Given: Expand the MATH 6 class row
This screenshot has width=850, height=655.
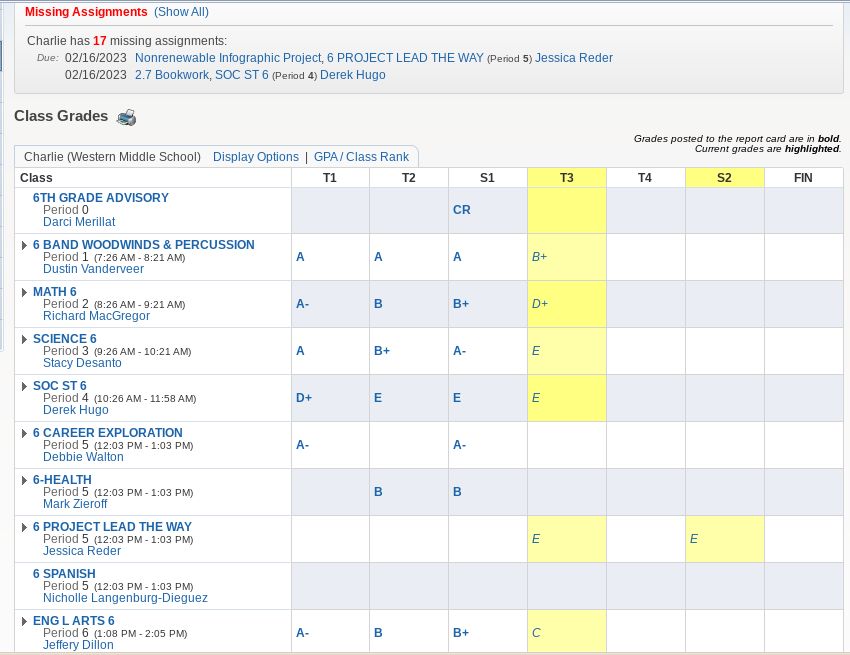Looking at the screenshot, I should click(x=24, y=292).
